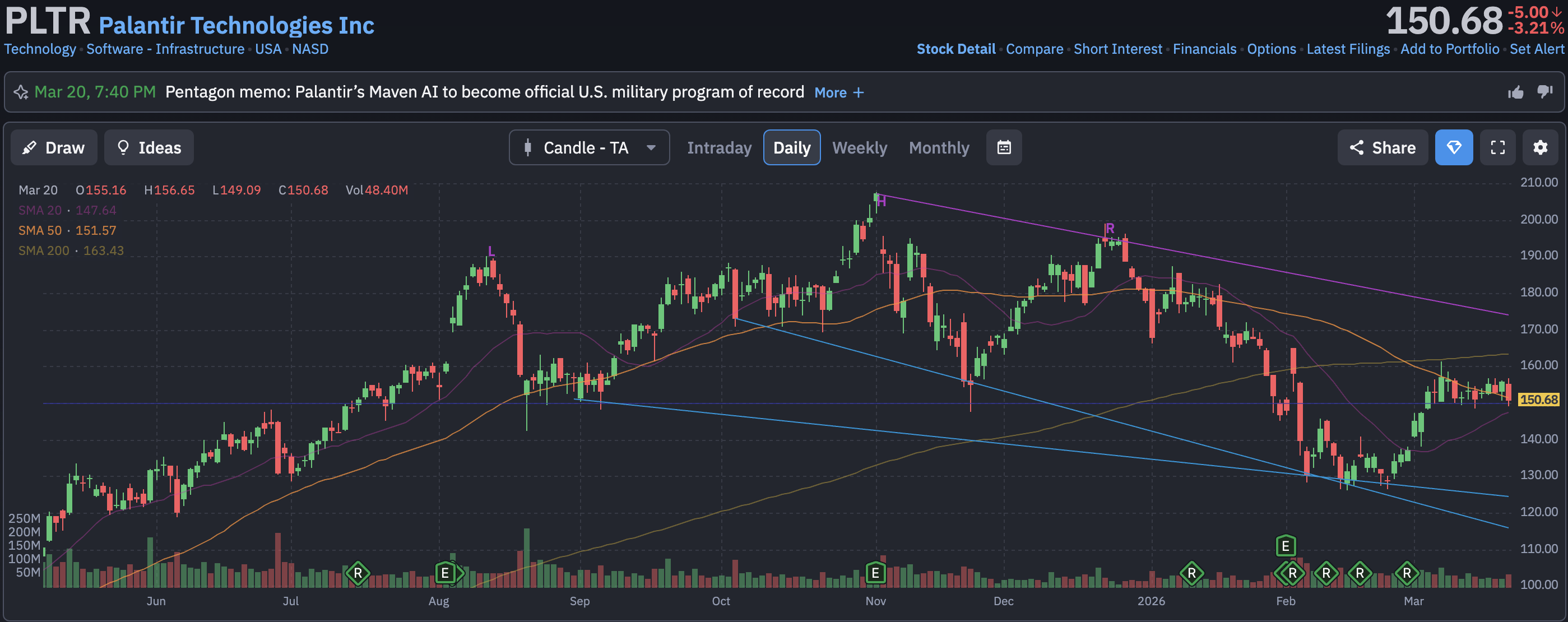Screen dimensions: 1568x622
Task: Click the blue diamond premium icon
Action: click(x=1454, y=147)
